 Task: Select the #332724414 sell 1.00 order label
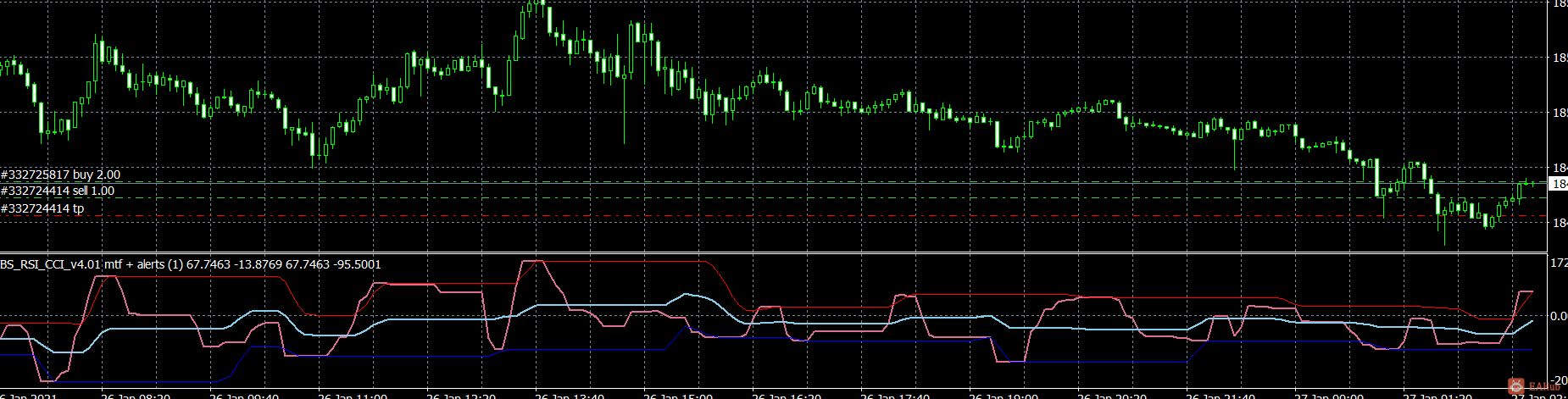(x=58, y=191)
